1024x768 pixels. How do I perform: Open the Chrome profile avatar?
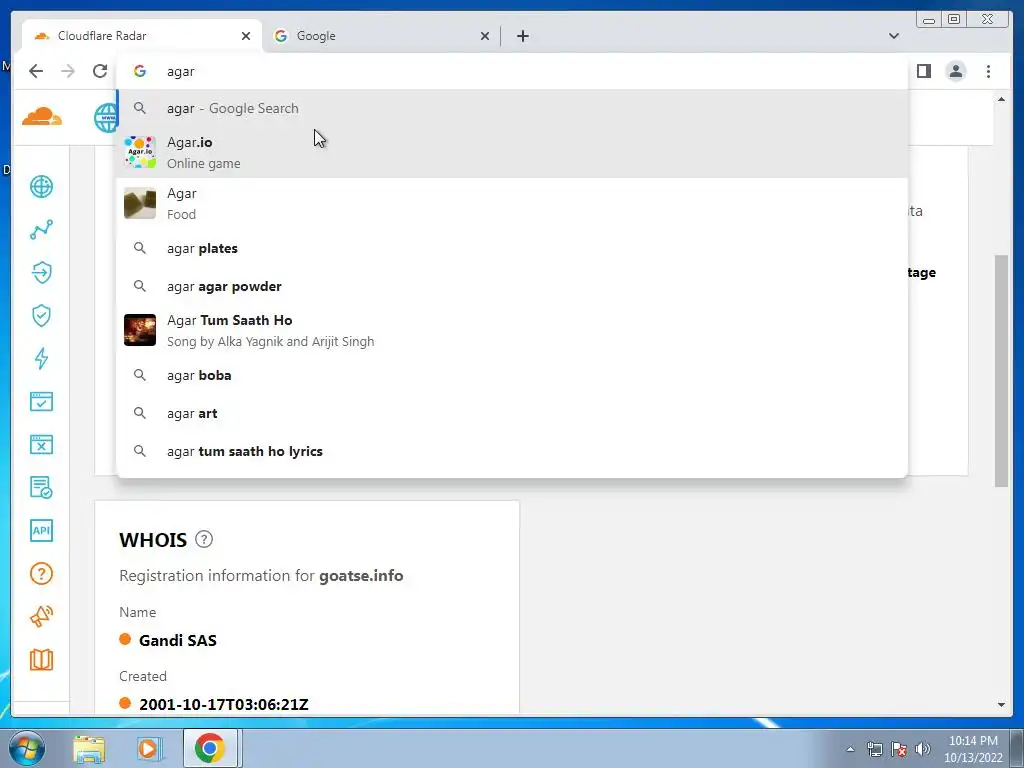956,71
